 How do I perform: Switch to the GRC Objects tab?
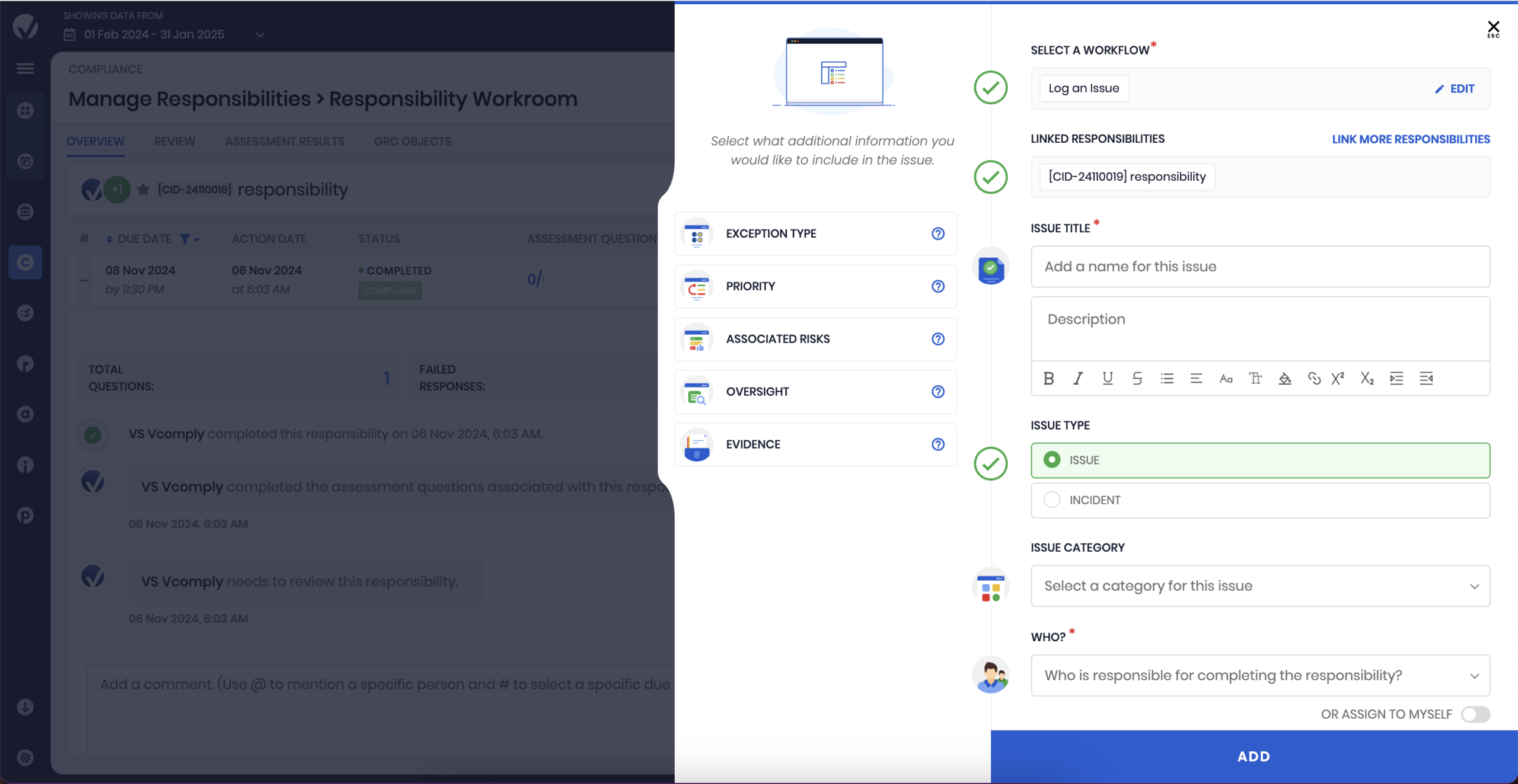pos(413,141)
